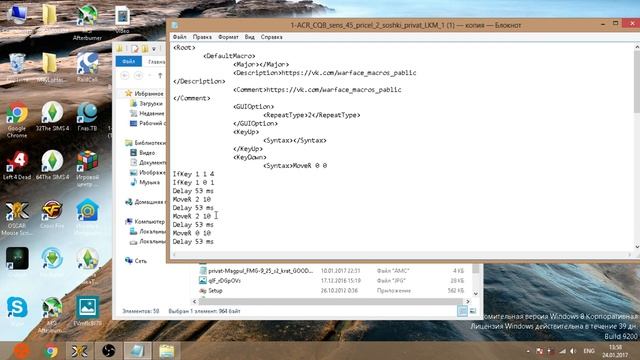
Task: Open Explorer quick access toolbar dropdown
Action: pyautogui.click(x=154, y=49)
